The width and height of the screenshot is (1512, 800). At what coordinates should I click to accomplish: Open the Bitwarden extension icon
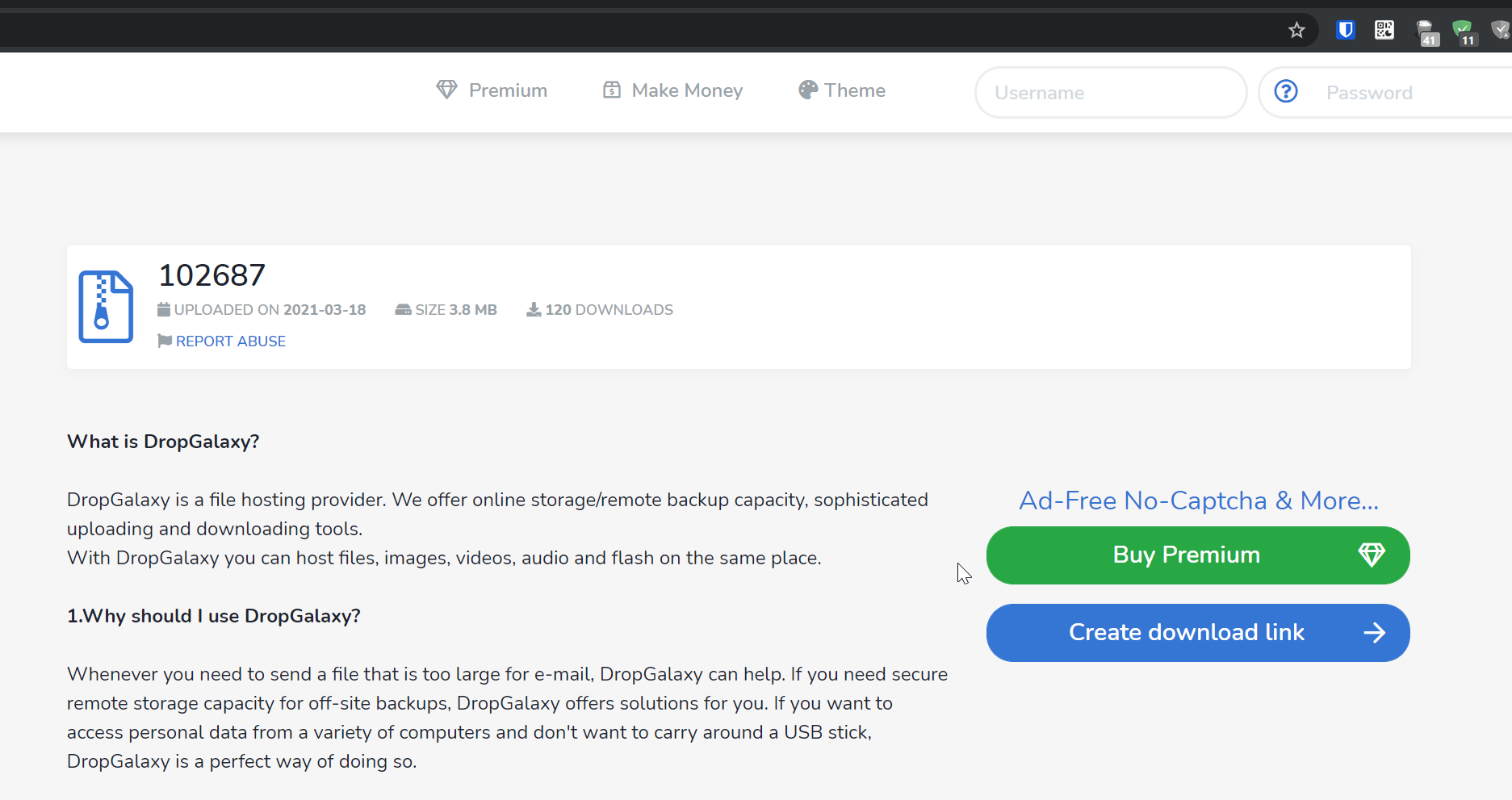(1345, 30)
